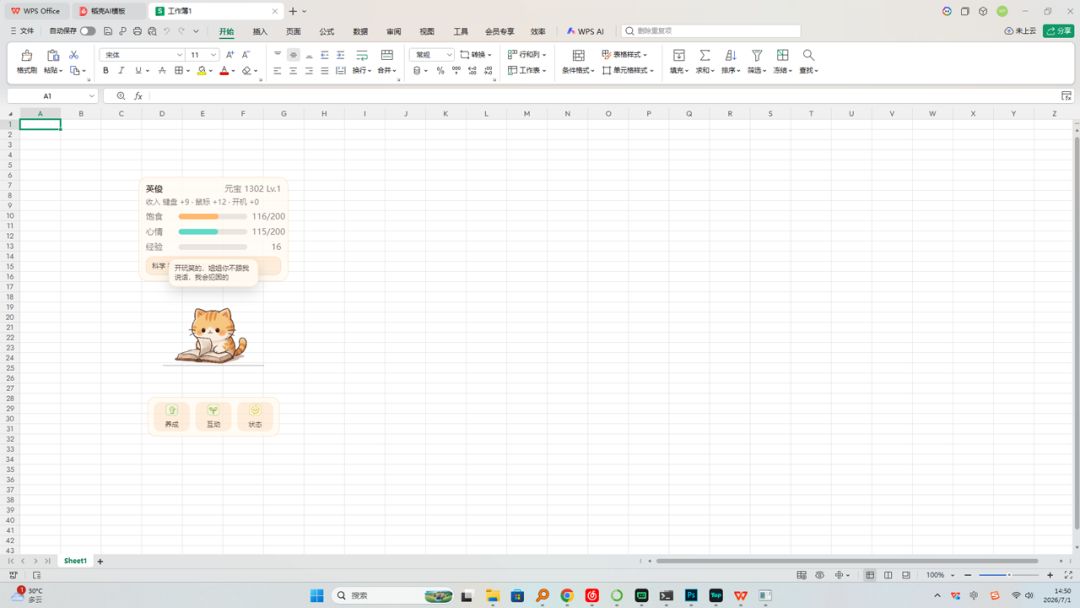Add a new sheet with plus button
Image resolution: width=1080 pixels, height=608 pixels.
tap(100, 561)
